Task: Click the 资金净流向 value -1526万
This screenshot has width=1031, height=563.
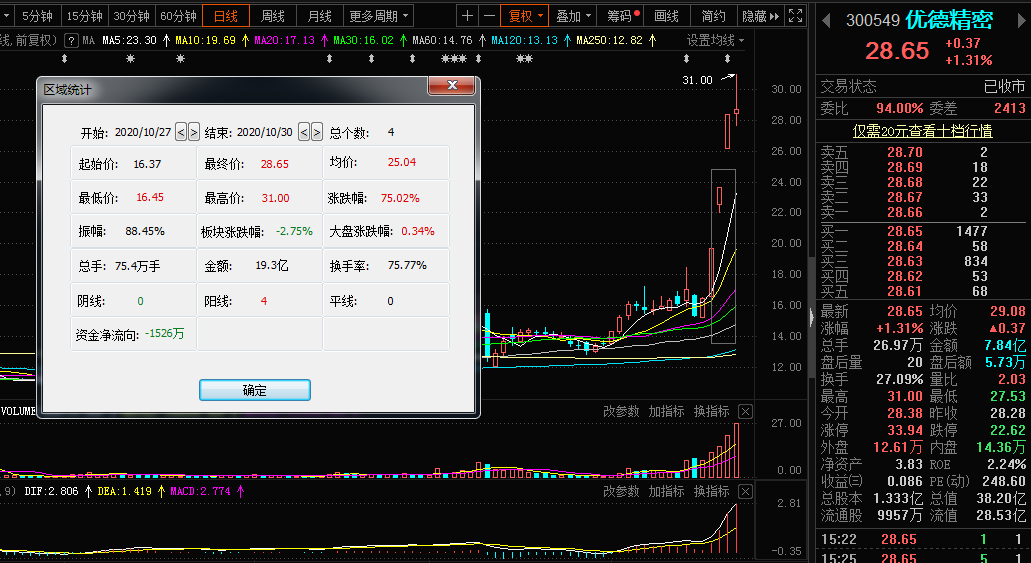Action: (164, 333)
